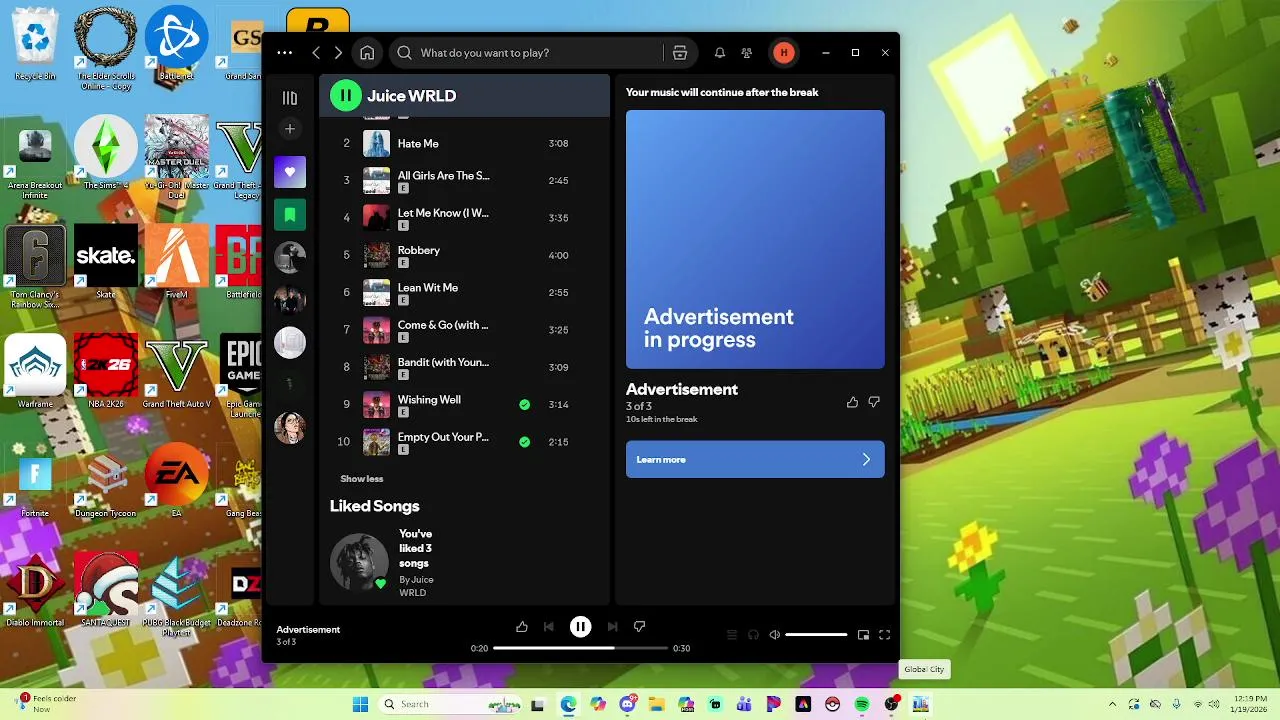Click the previous track button
The height and width of the screenshot is (720, 1280).
point(548,627)
